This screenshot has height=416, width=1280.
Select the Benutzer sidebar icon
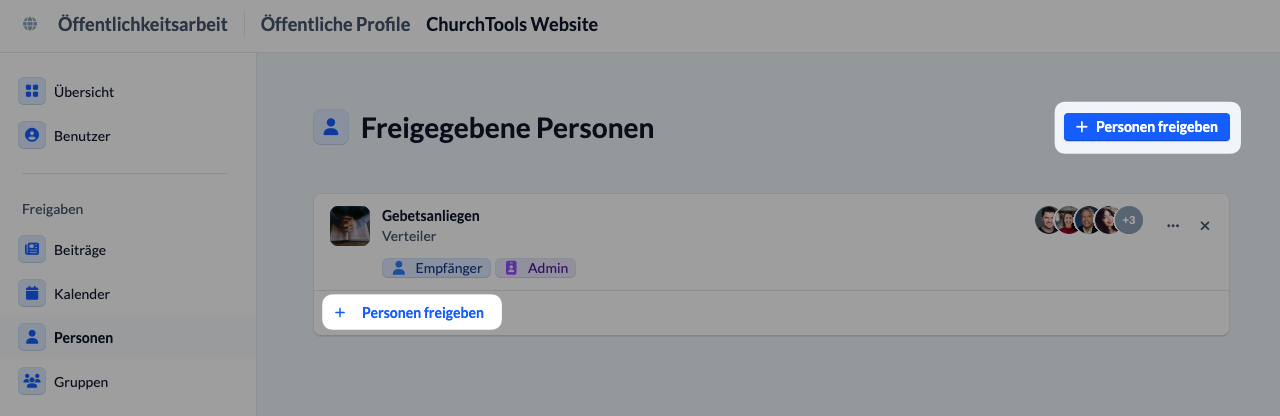(32, 135)
